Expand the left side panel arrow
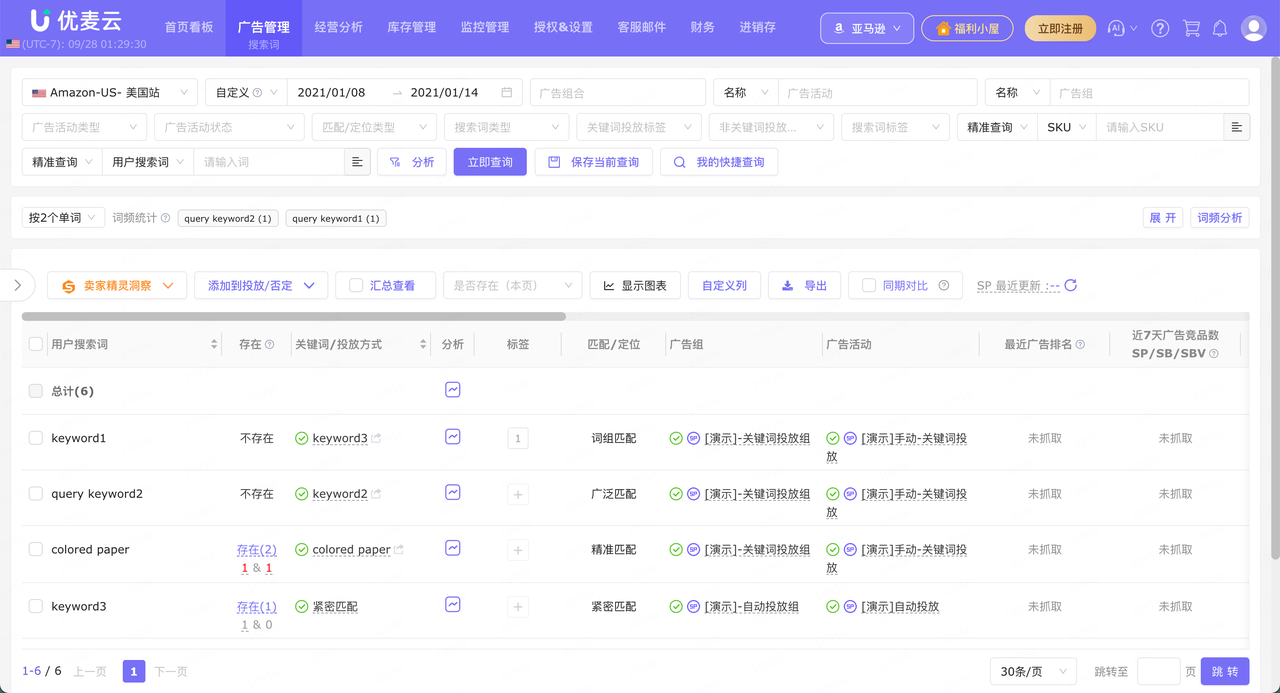 [17, 285]
